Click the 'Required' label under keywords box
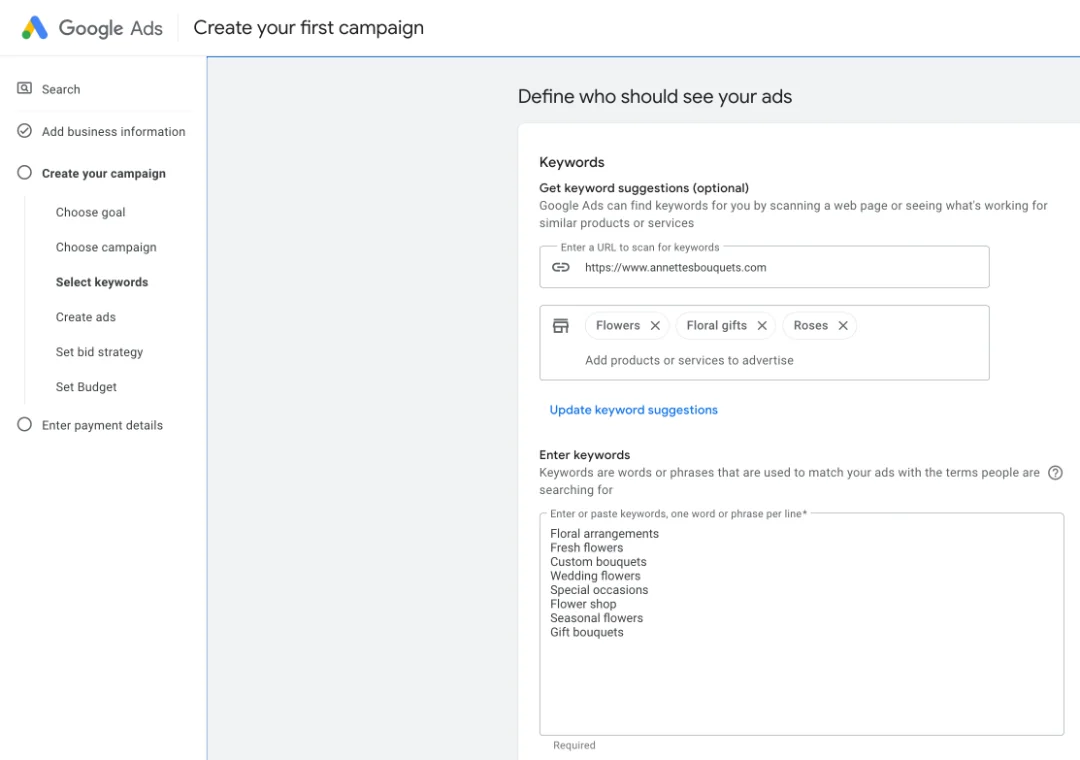 pyautogui.click(x=574, y=745)
